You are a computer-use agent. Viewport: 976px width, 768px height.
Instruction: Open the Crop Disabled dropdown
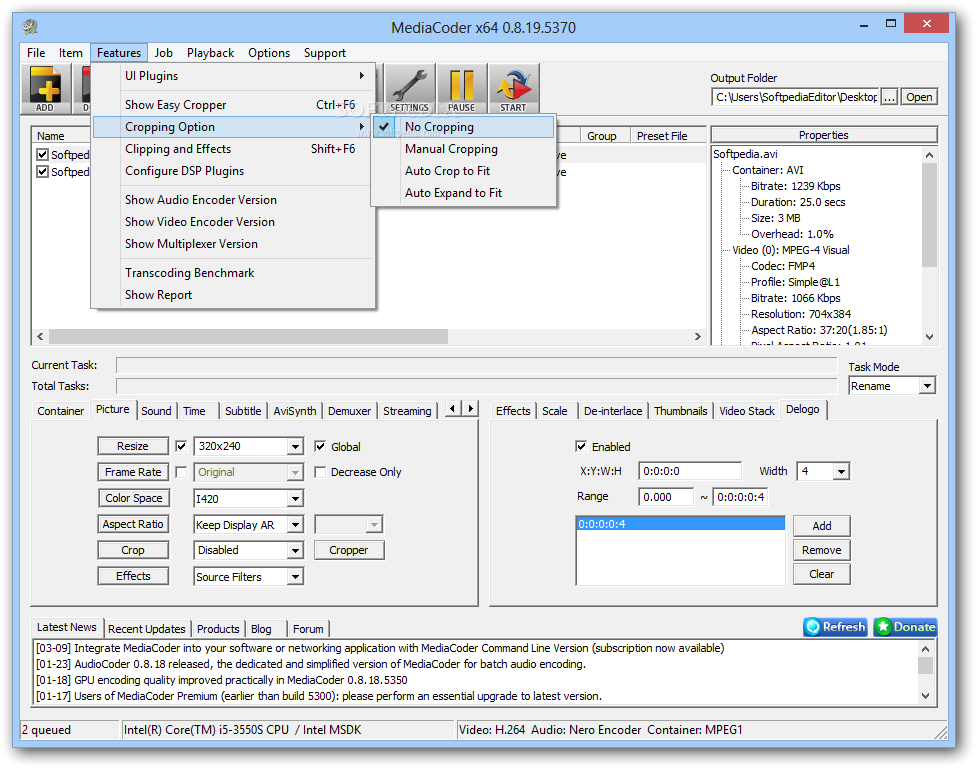[296, 550]
